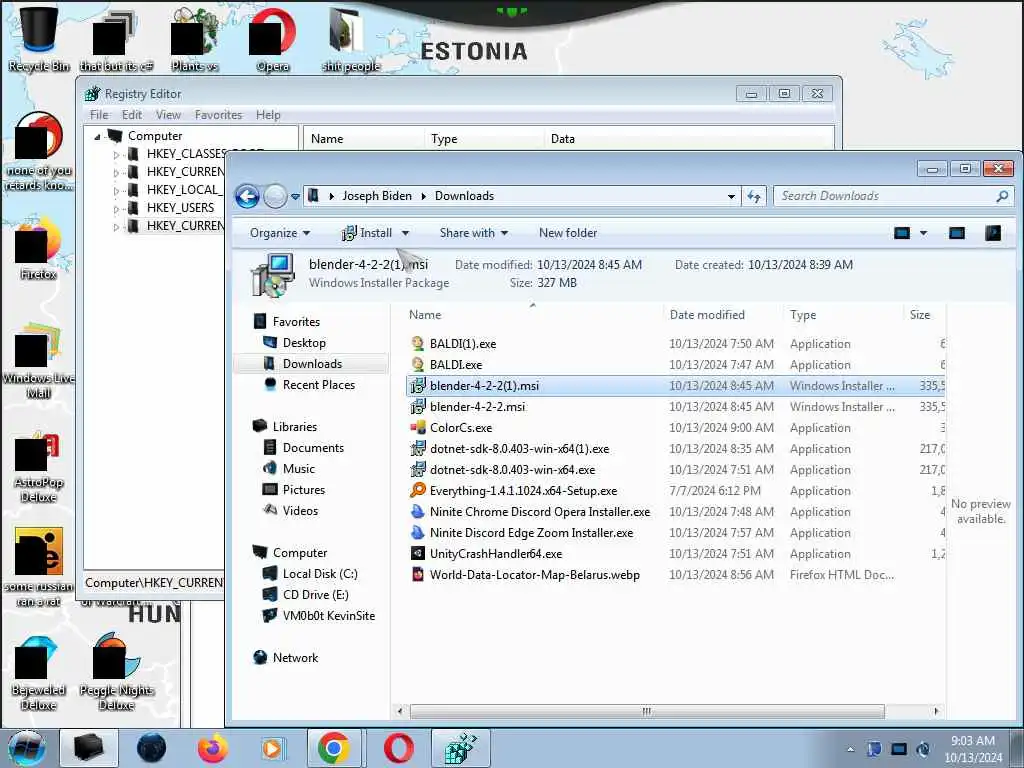Viewport: 1024px width, 768px height.
Task: Click the search magnifier icon
Action: [x=1002, y=196]
